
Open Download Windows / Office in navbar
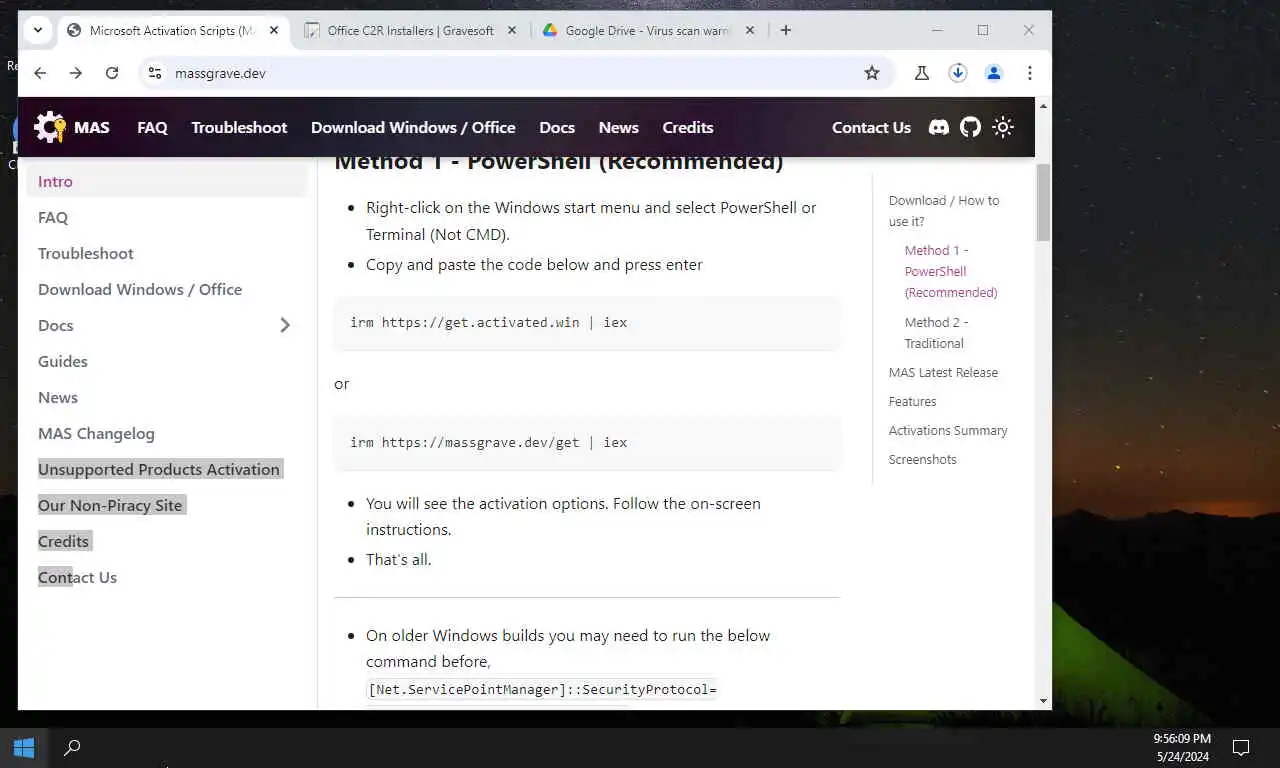pos(413,127)
